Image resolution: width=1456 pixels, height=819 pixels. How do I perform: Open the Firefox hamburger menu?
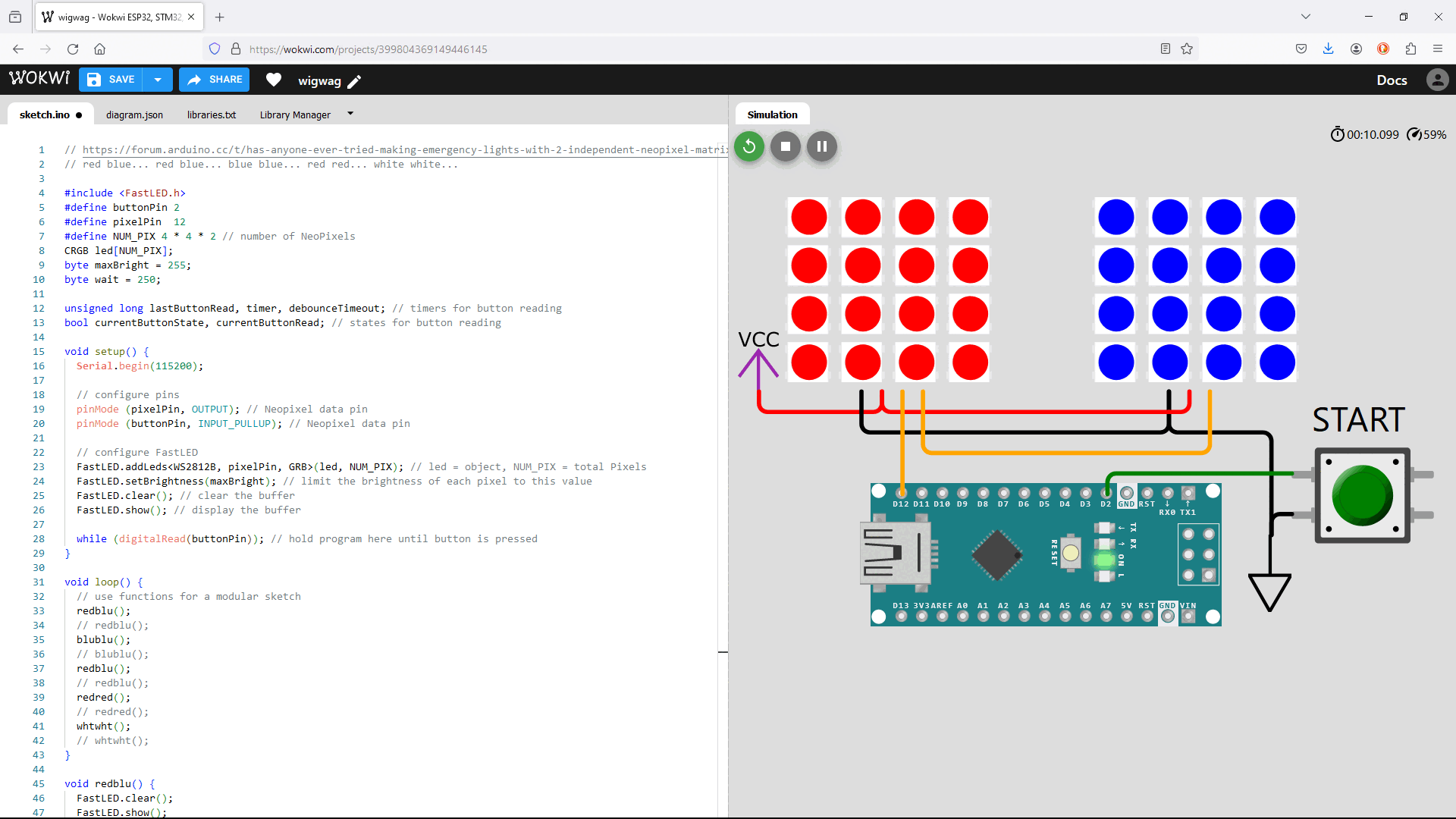(1438, 48)
